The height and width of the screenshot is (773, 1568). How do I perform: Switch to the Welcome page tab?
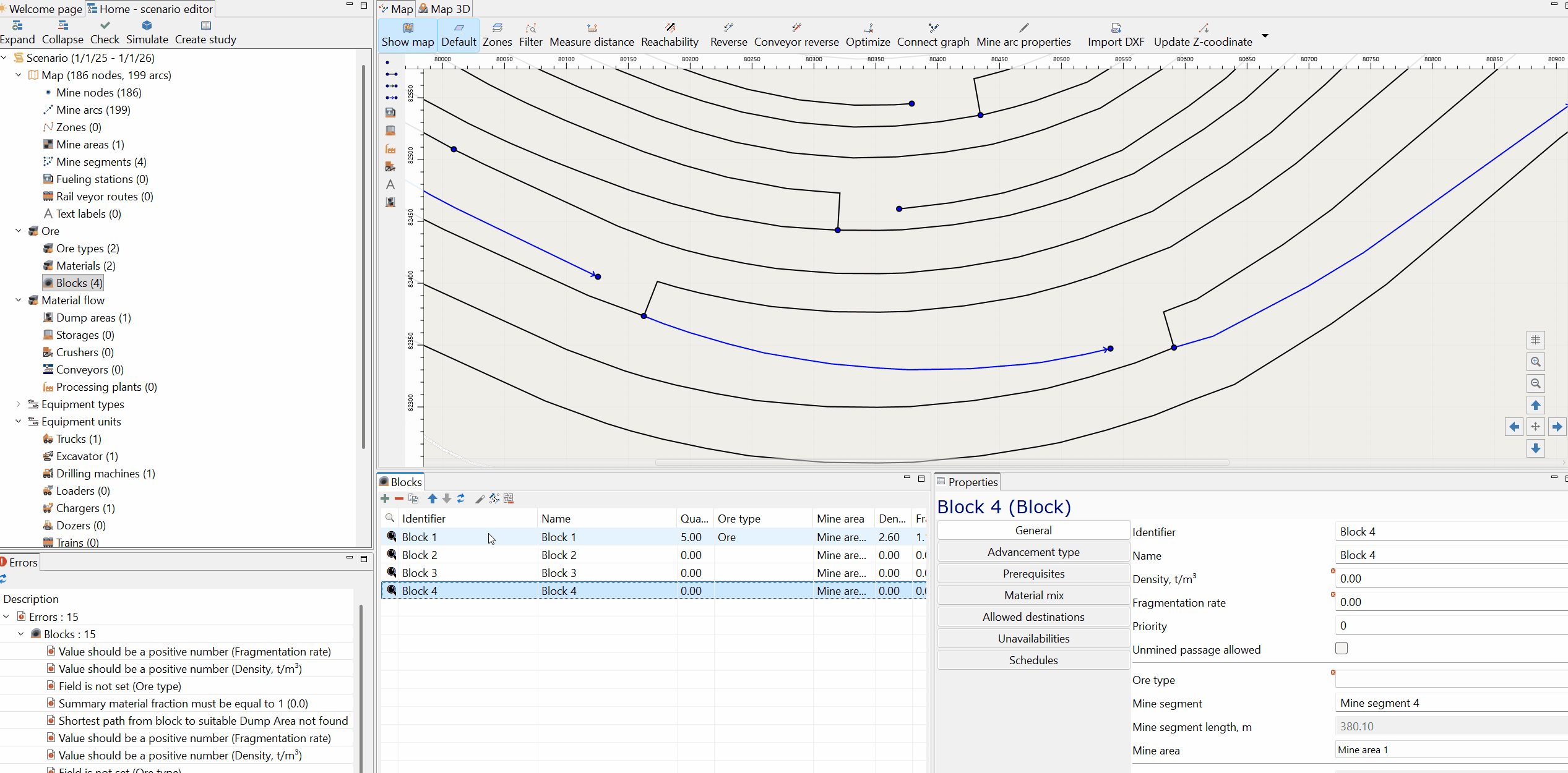(41, 9)
